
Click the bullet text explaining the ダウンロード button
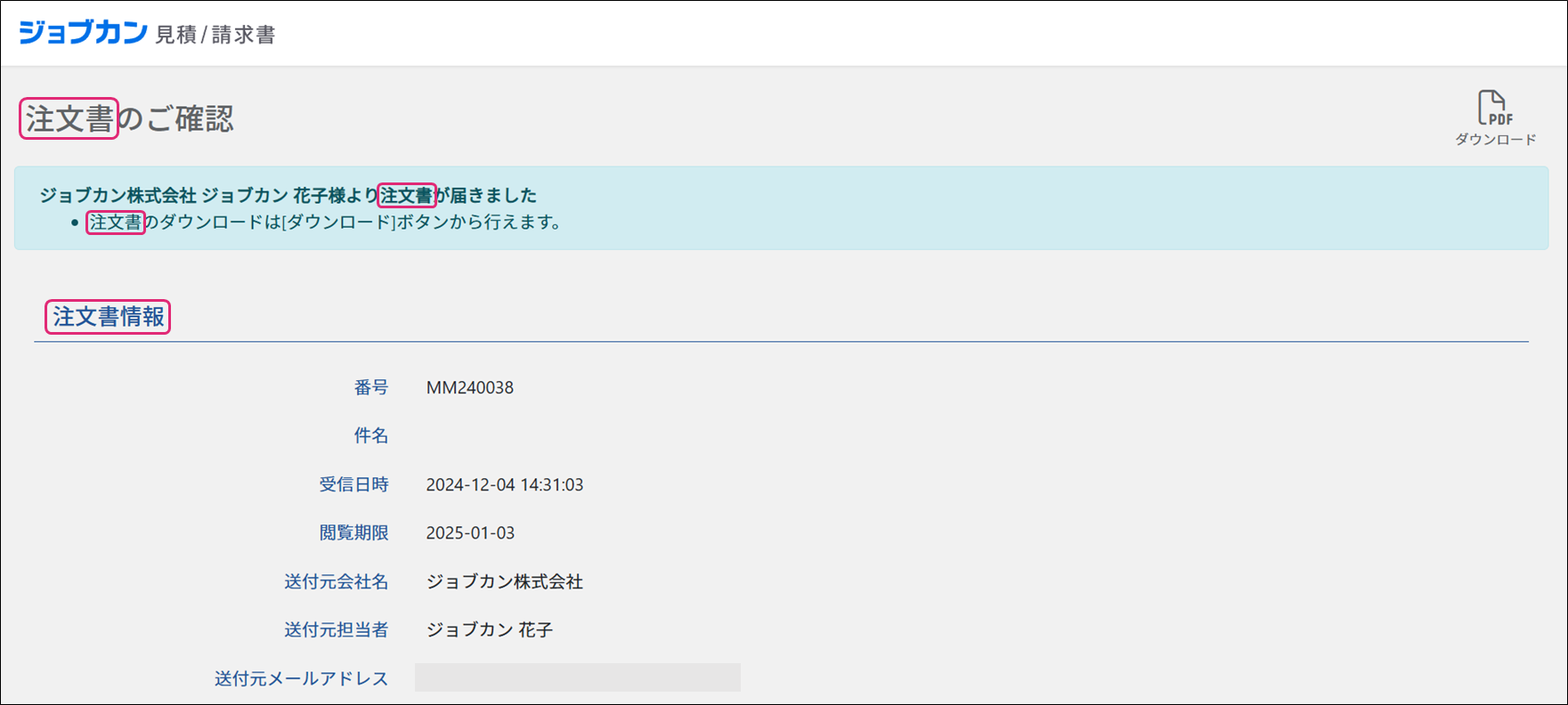(326, 223)
